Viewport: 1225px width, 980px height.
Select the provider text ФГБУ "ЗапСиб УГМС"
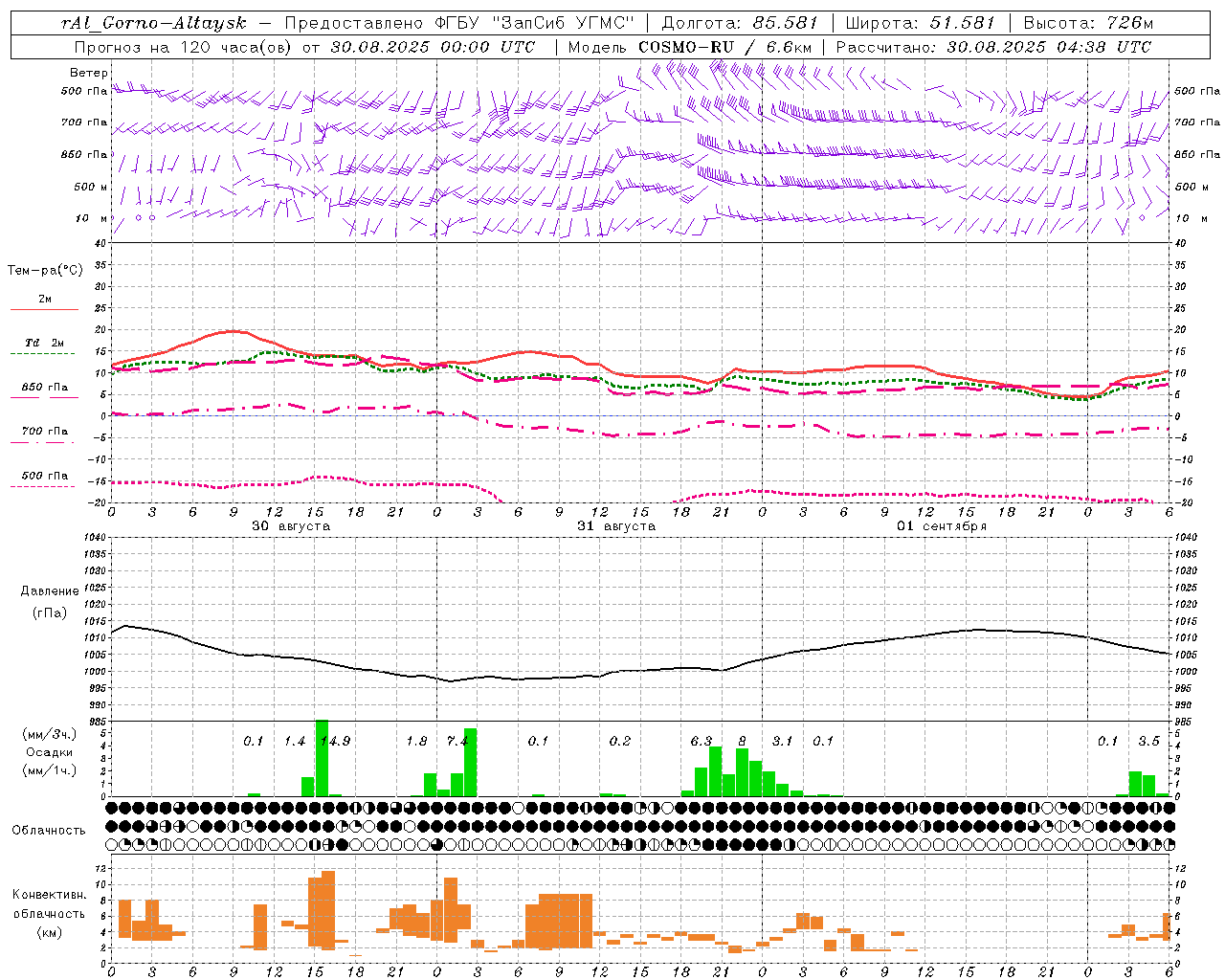pos(534,23)
